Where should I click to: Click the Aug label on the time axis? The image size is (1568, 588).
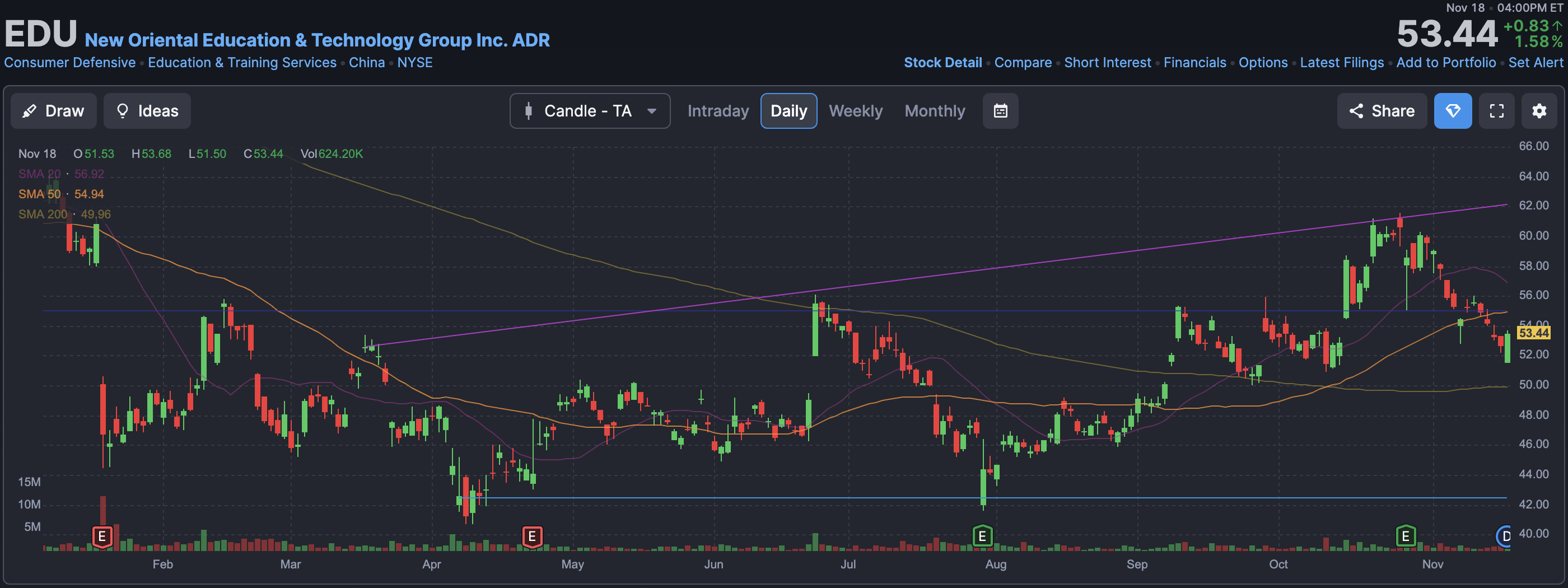pyautogui.click(x=995, y=564)
